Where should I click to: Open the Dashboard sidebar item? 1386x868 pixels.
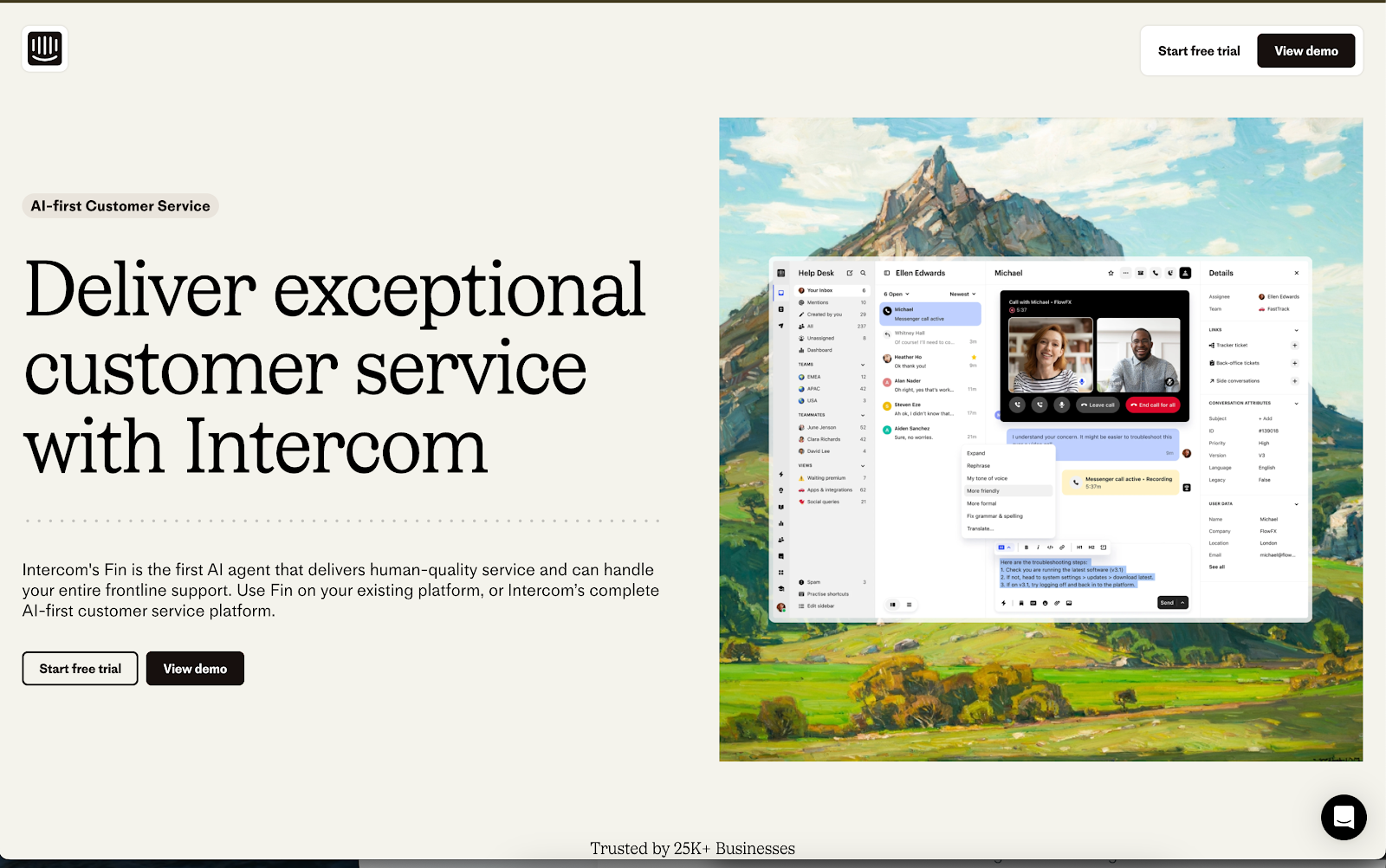[x=832, y=350]
